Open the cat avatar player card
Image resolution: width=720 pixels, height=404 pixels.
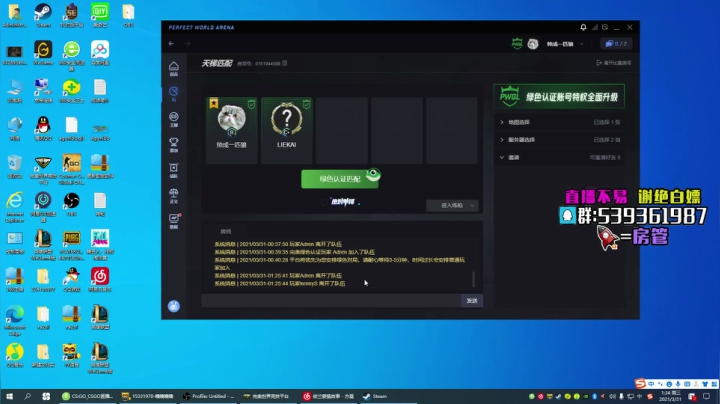point(231,130)
